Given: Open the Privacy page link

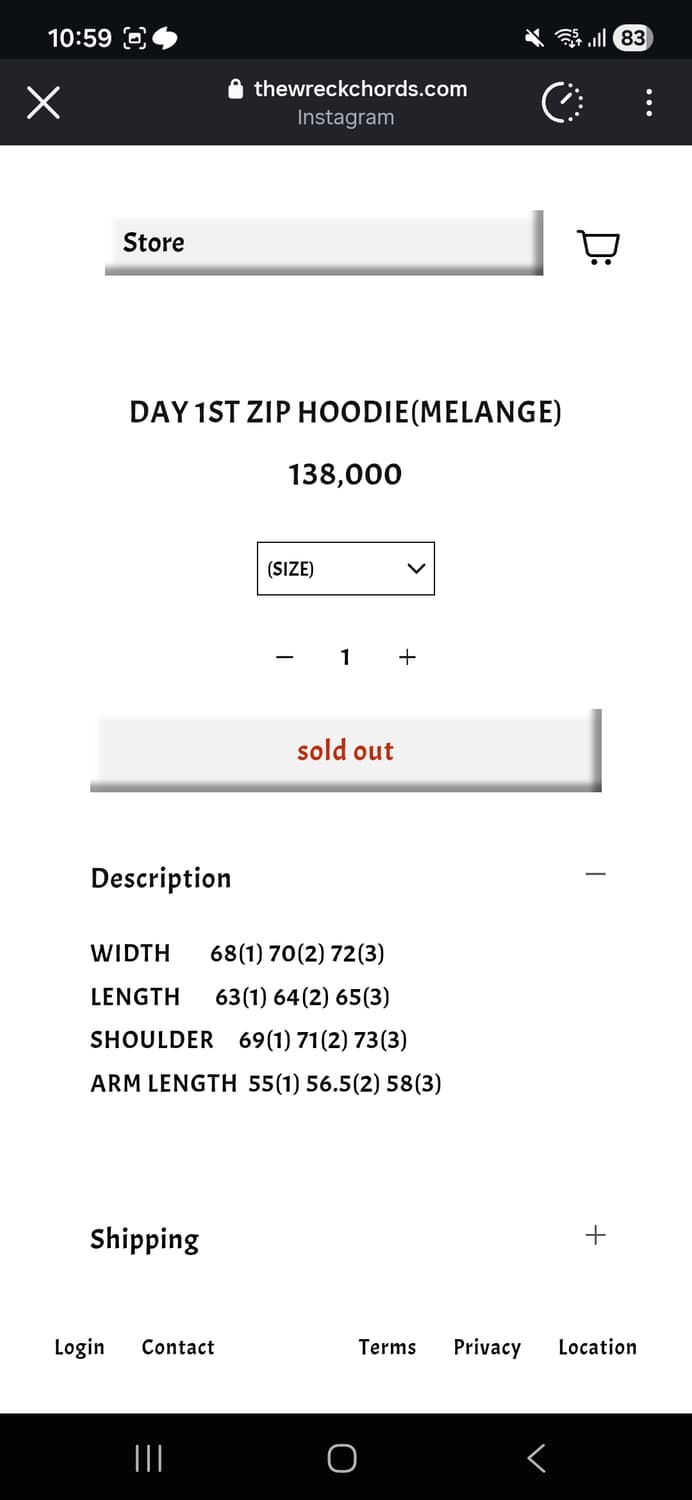Looking at the screenshot, I should coord(487,1347).
